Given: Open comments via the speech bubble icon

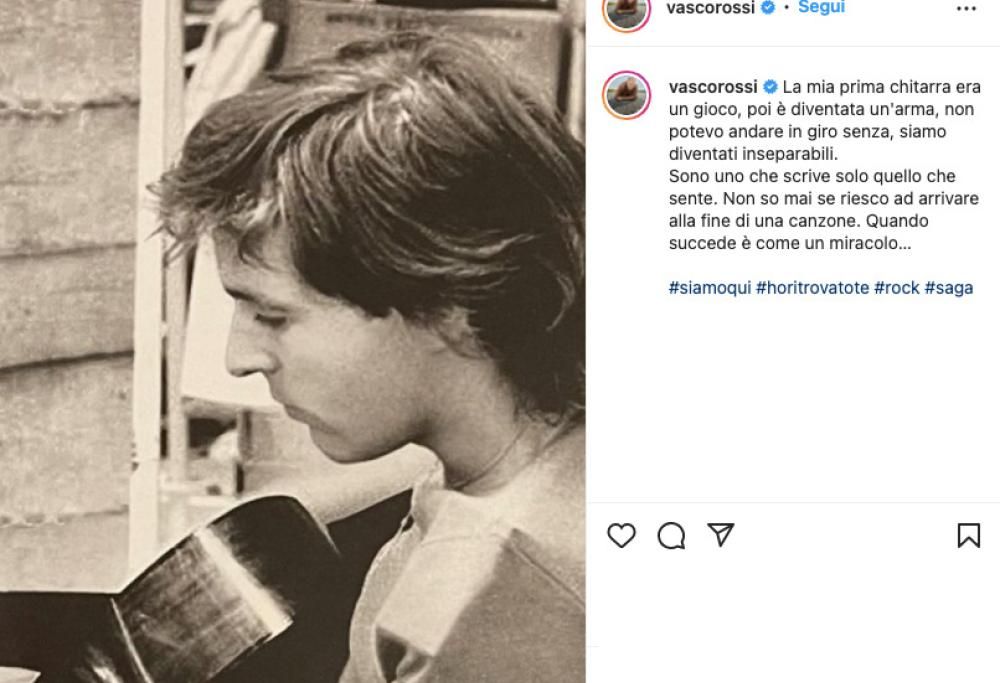Looking at the screenshot, I should [x=672, y=536].
